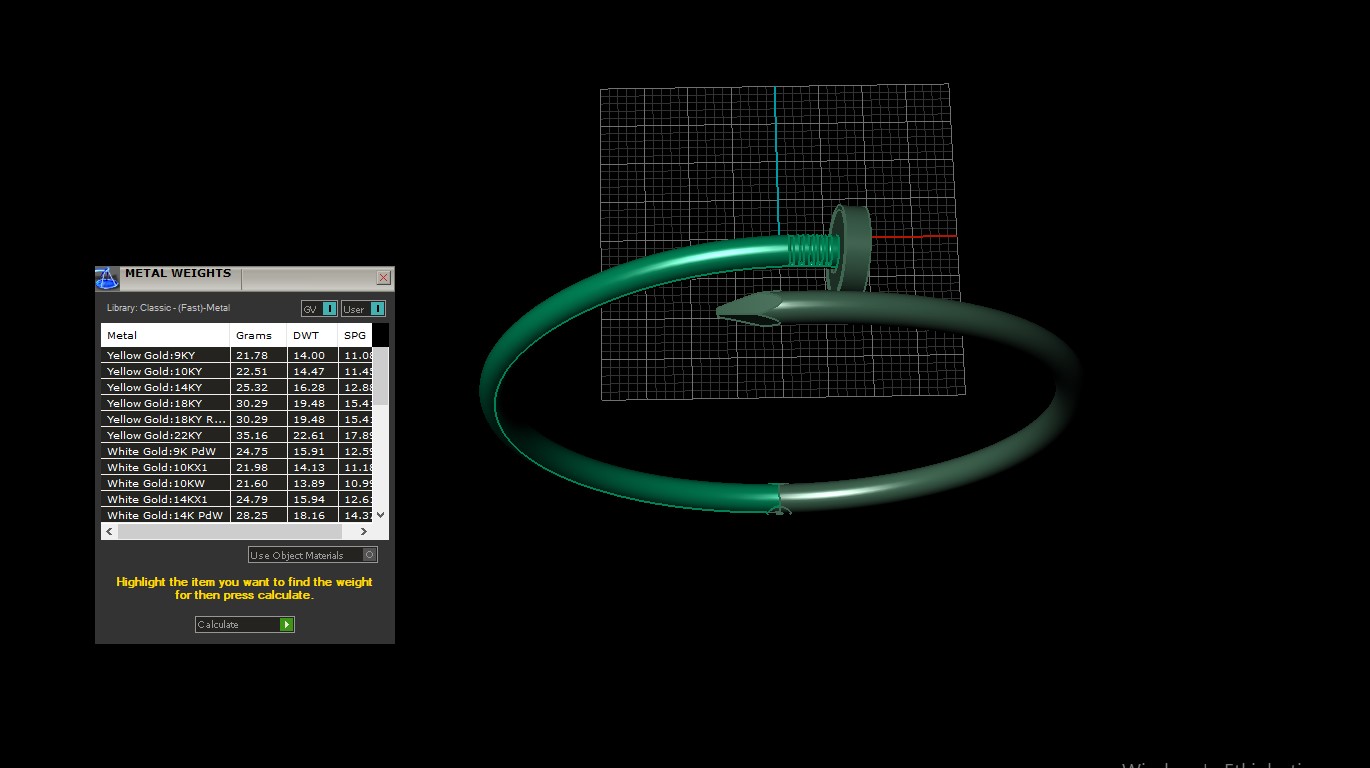Click the left arrow of the horizontal scrollbar
The image size is (1370, 768).
click(109, 531)
